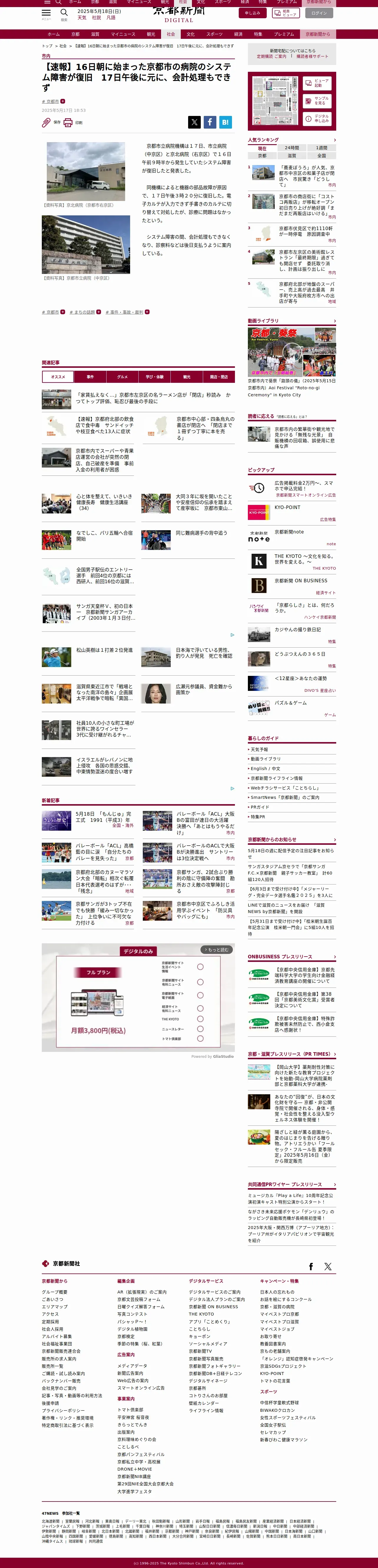Open the 検索 magnifier icon
Viewport: 378px width, 1568px height.
64,13
